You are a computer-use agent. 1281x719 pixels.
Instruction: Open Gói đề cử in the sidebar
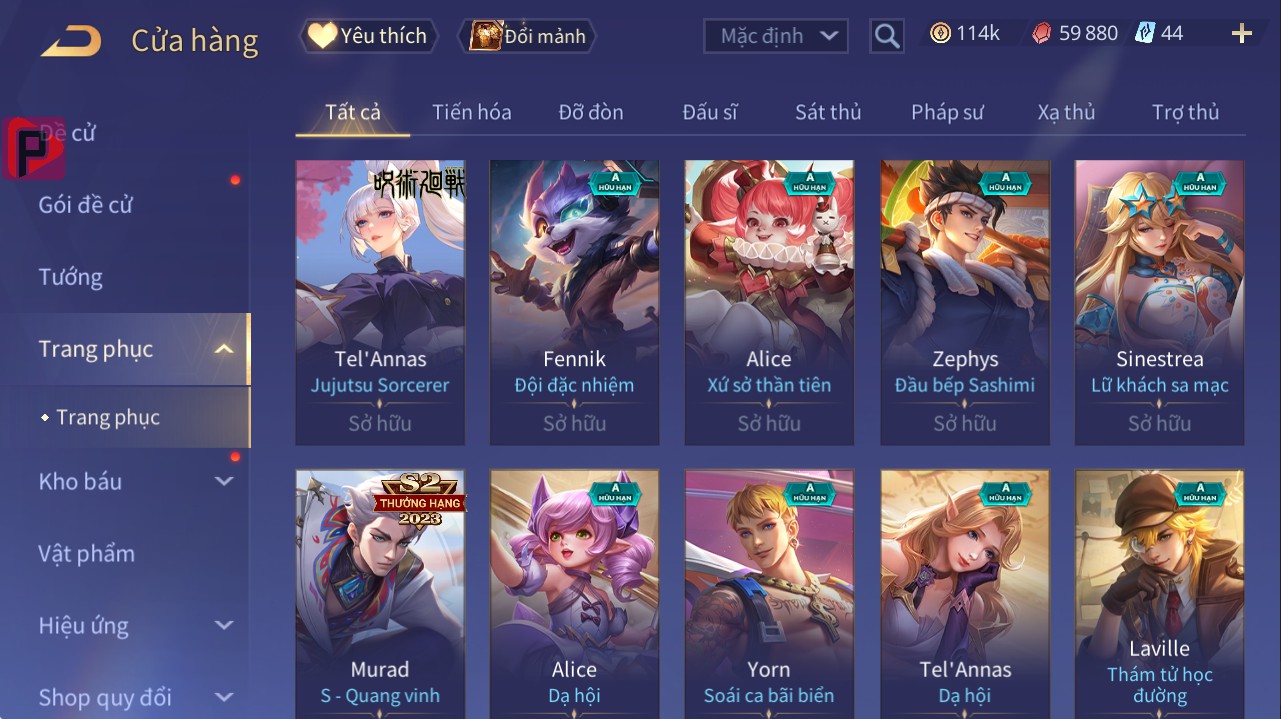coord(85,205)
